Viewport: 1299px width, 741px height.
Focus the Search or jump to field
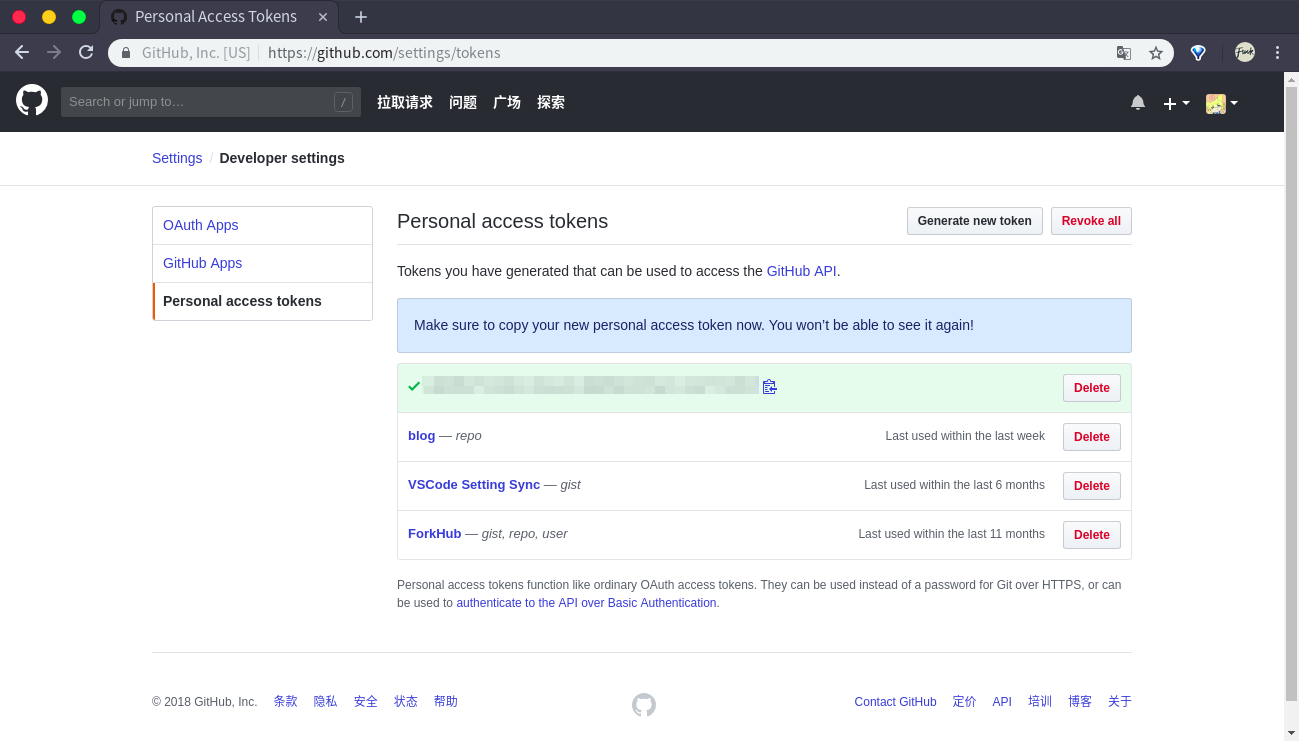pos(211,102)
